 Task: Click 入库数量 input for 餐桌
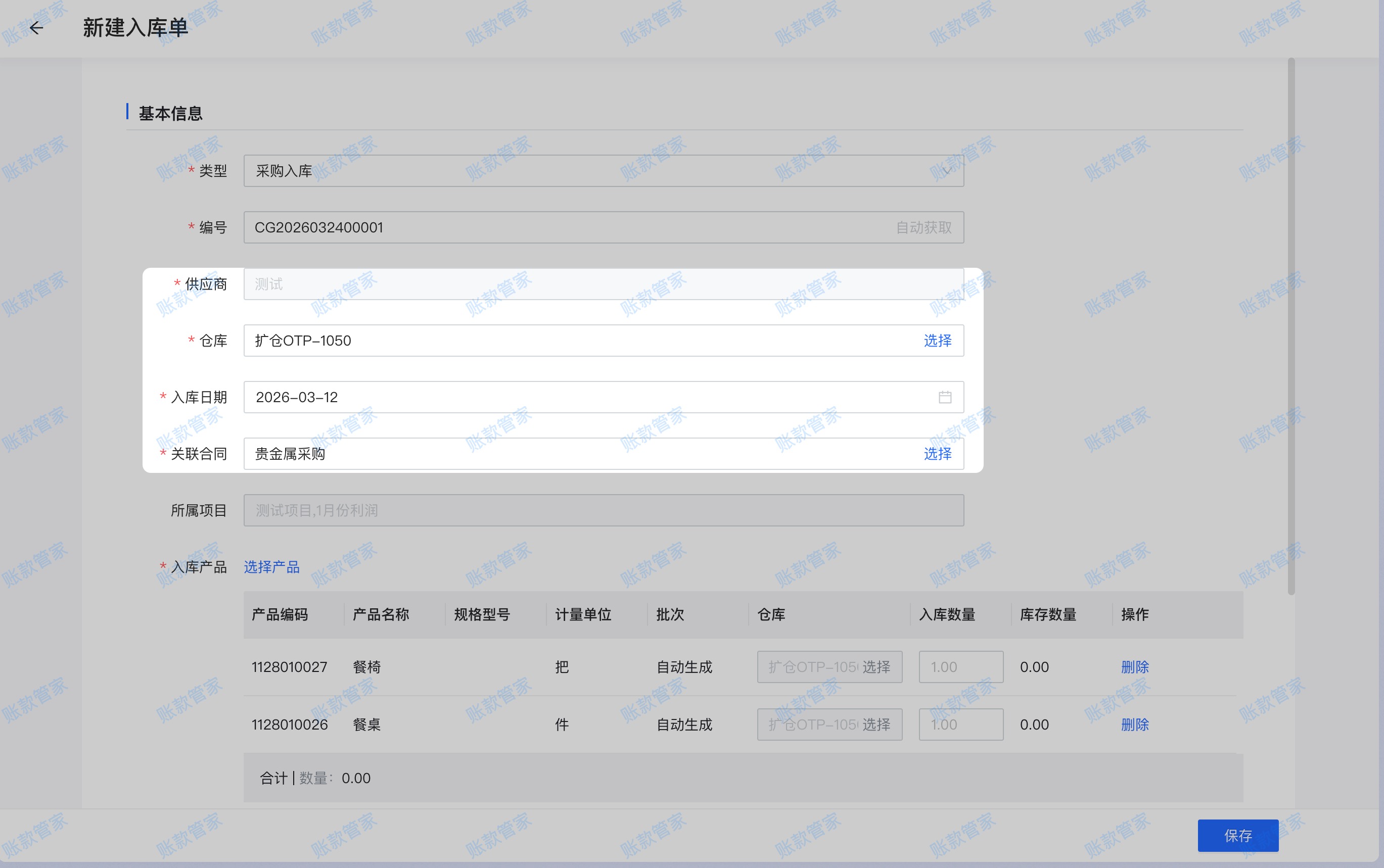960,725
